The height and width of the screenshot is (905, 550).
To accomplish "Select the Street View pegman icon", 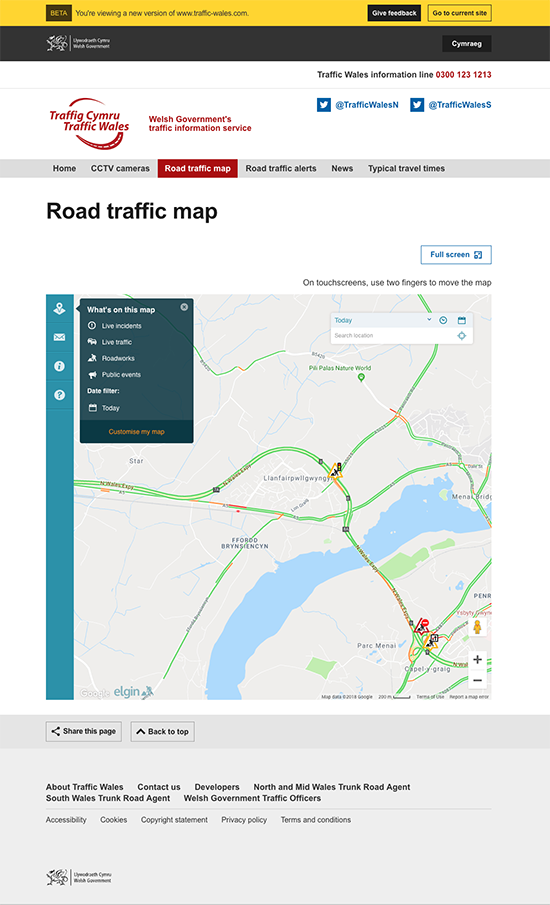I will pos(477,627).
